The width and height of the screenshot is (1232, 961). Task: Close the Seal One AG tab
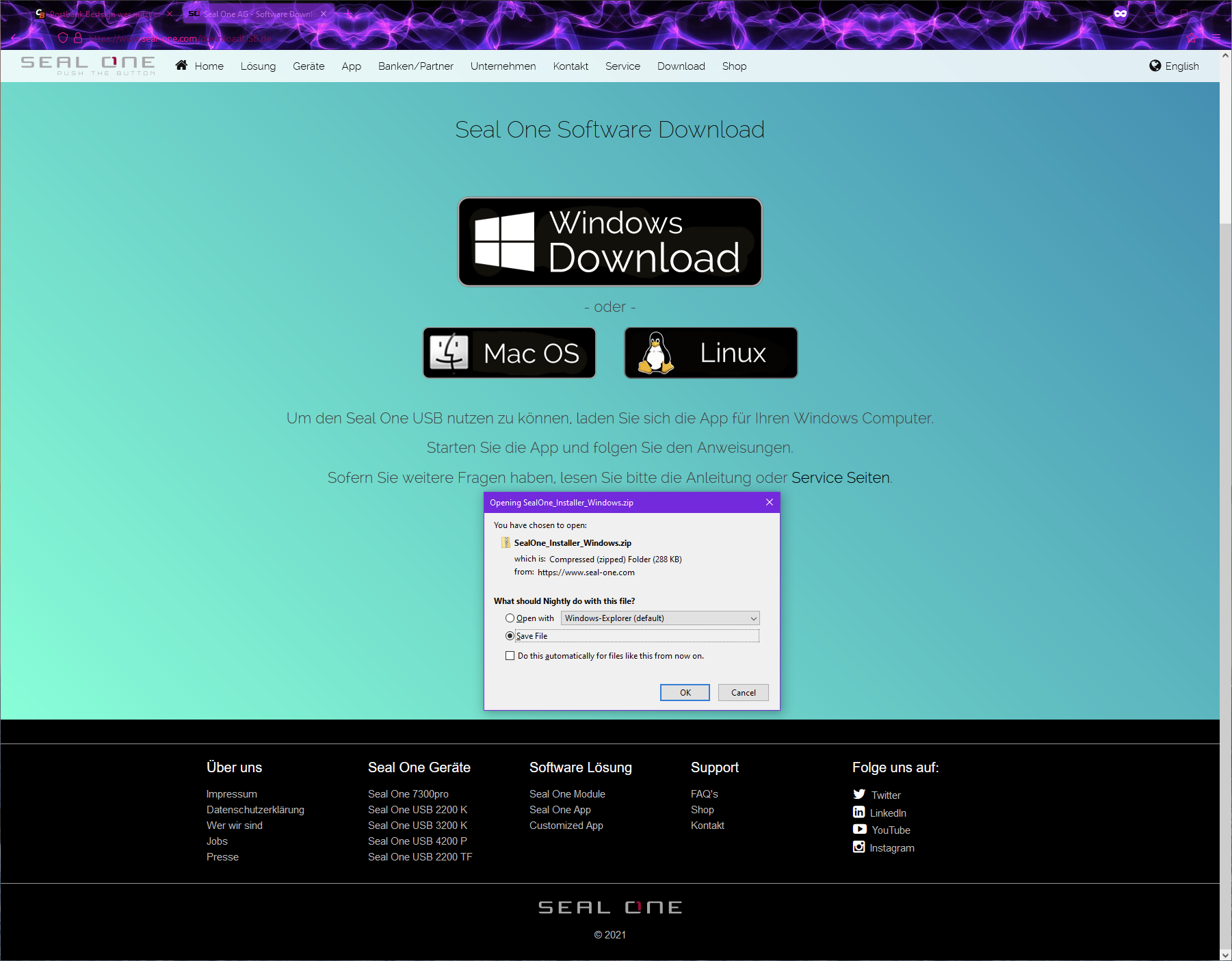324,14
